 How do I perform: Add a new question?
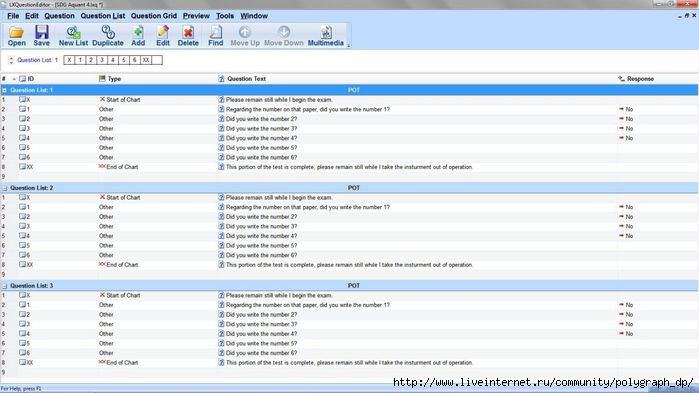coord(138,36)
